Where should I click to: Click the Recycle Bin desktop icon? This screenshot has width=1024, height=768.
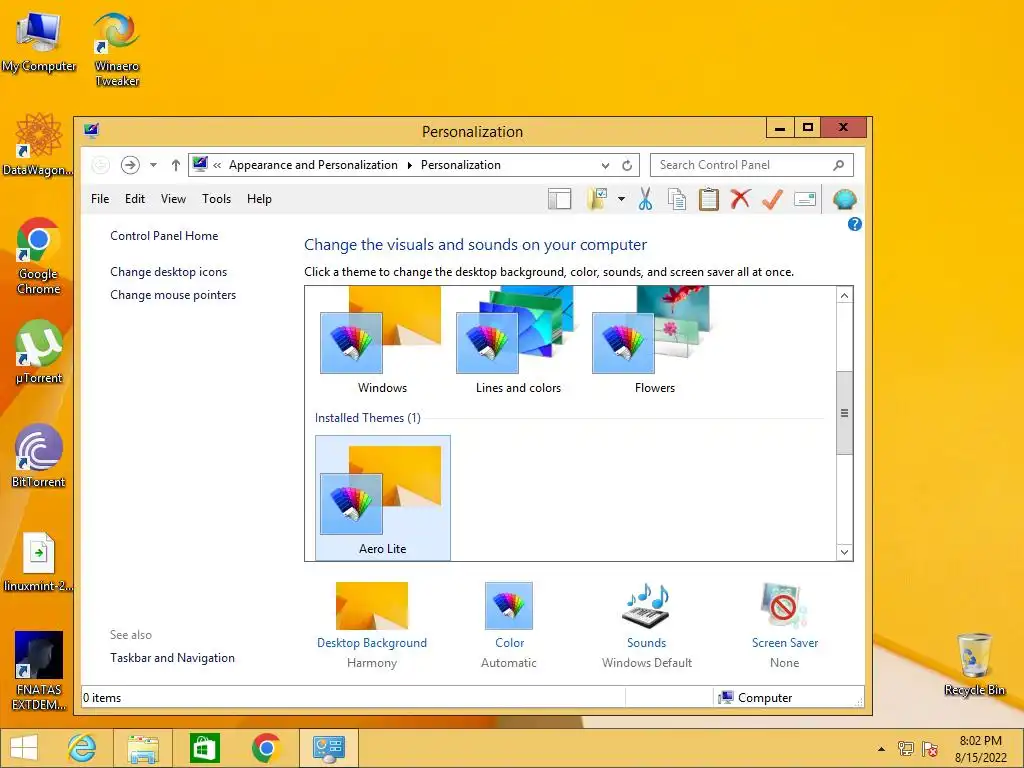(x=974, y=664)
